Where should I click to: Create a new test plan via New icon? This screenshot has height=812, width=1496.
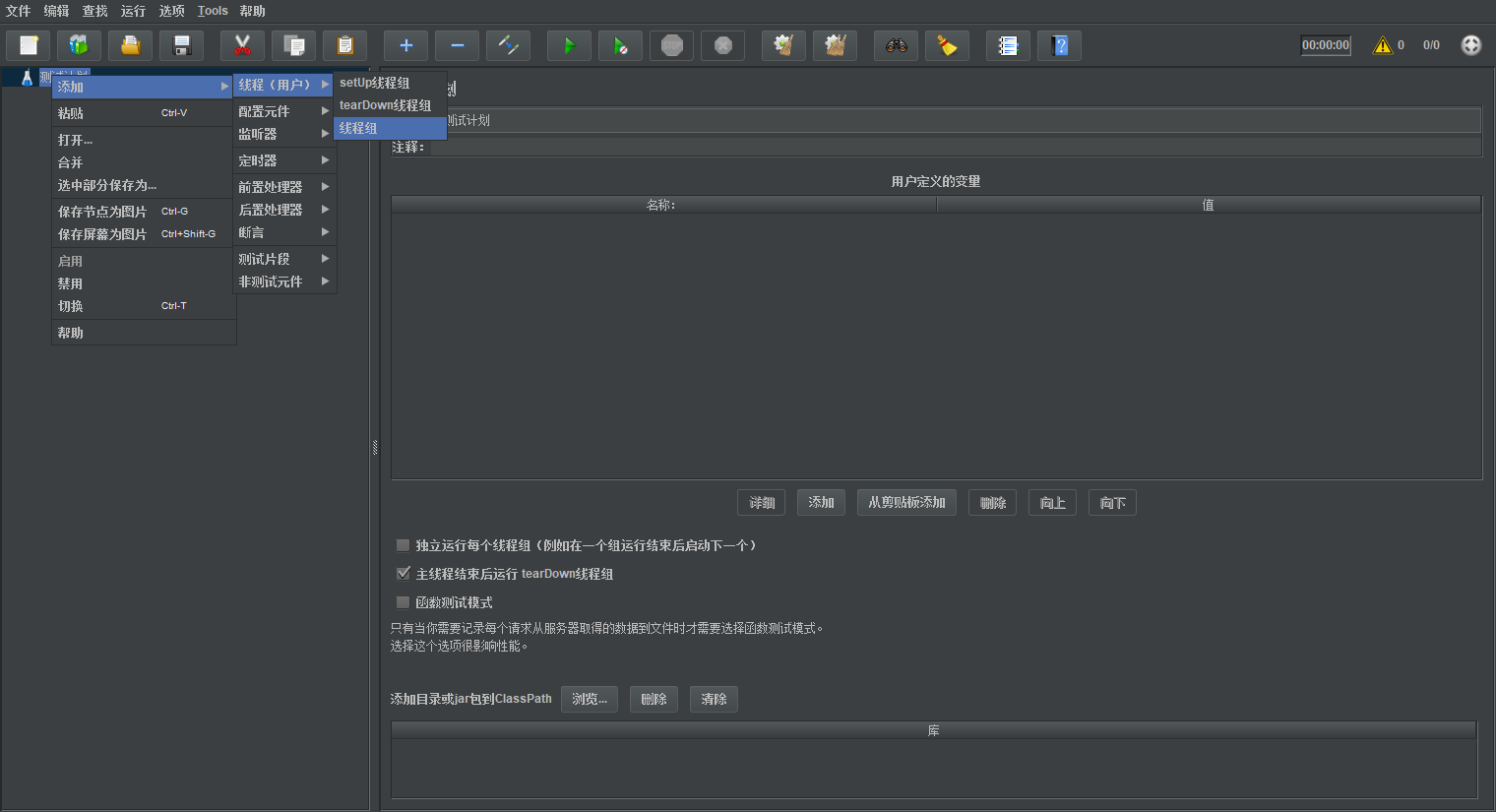(x=29, y=45)
